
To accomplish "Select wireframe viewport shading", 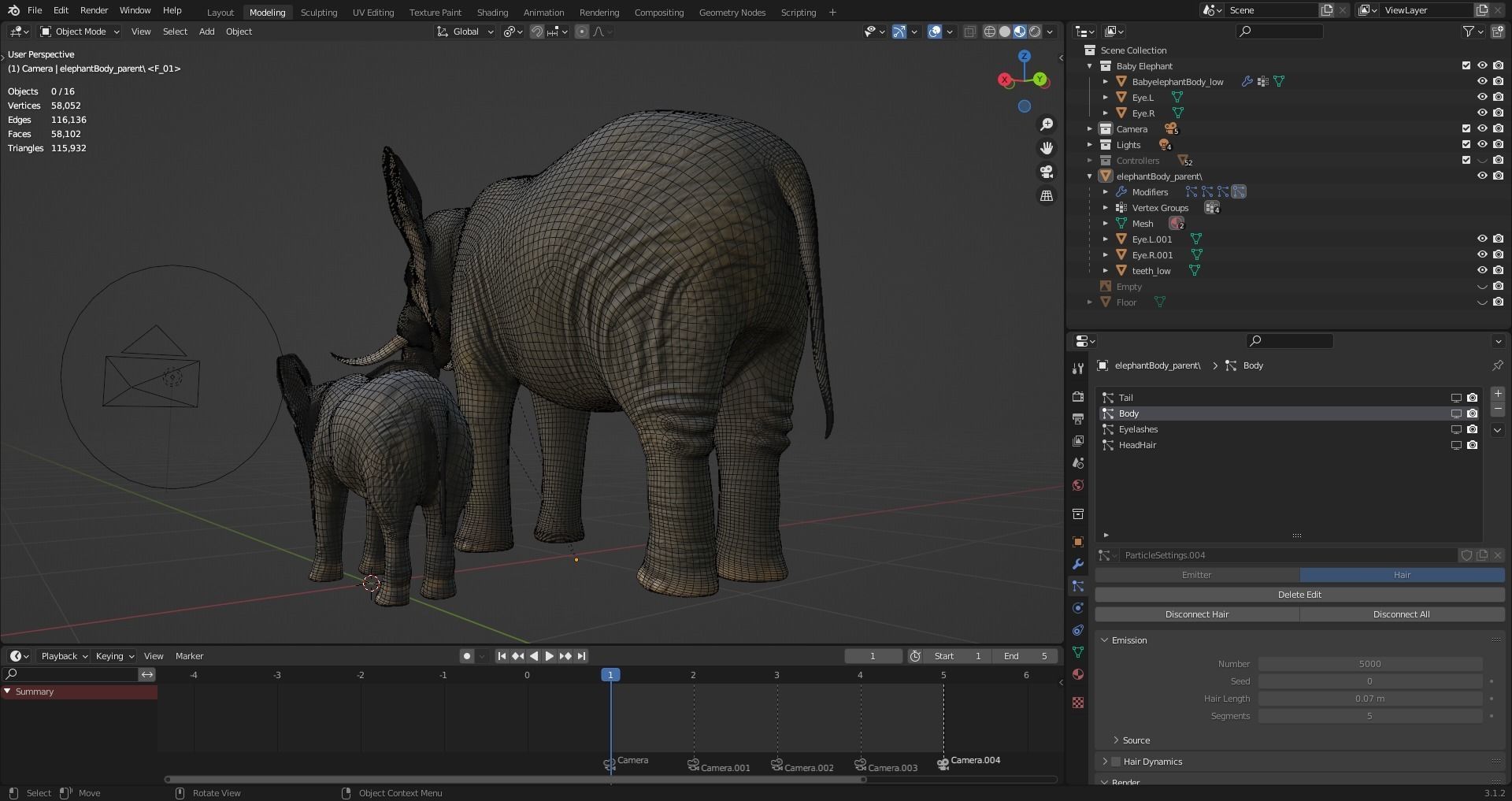I will click(990, 32).
